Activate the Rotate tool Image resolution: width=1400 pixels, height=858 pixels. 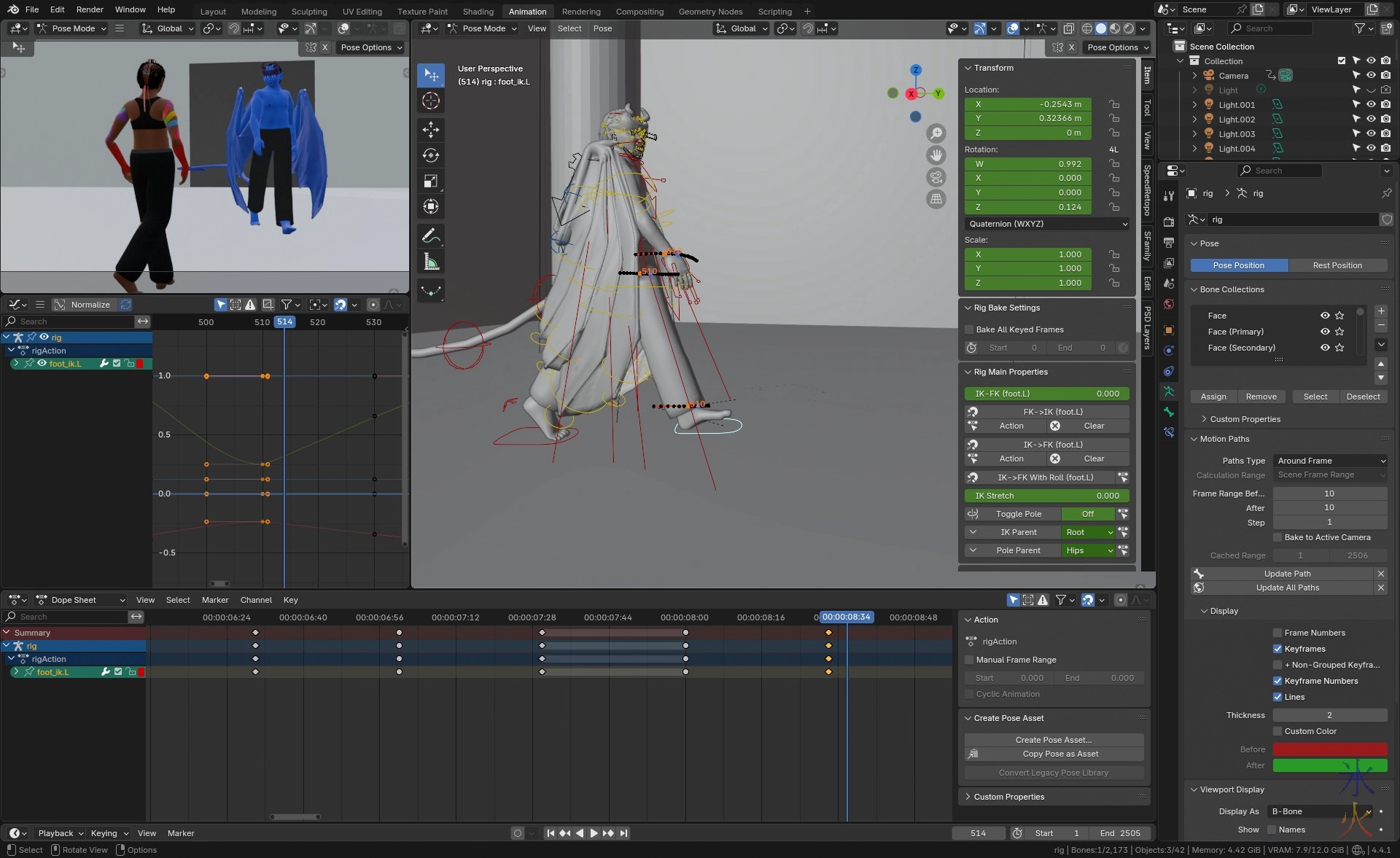tap(430, 155)
